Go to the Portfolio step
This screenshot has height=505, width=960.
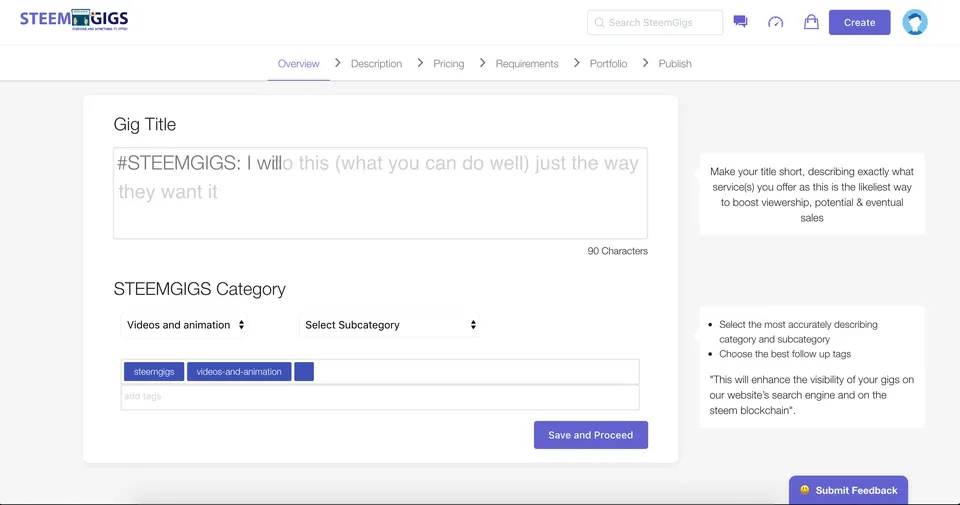(609, 64)
